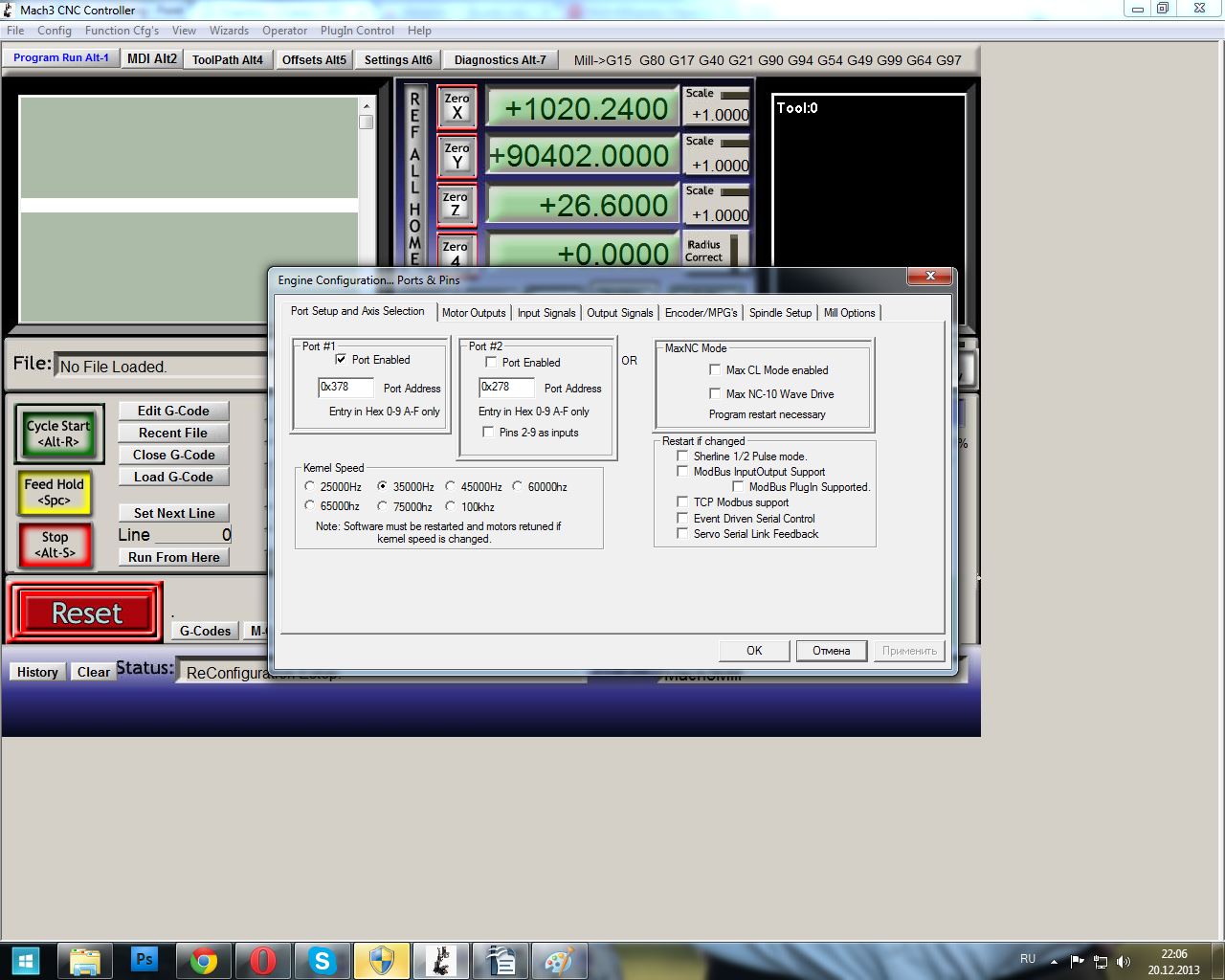Open Encoder/MPG's tab
Image resolution: width=1225 pixels, height=980 pixels.
point(702,313)
